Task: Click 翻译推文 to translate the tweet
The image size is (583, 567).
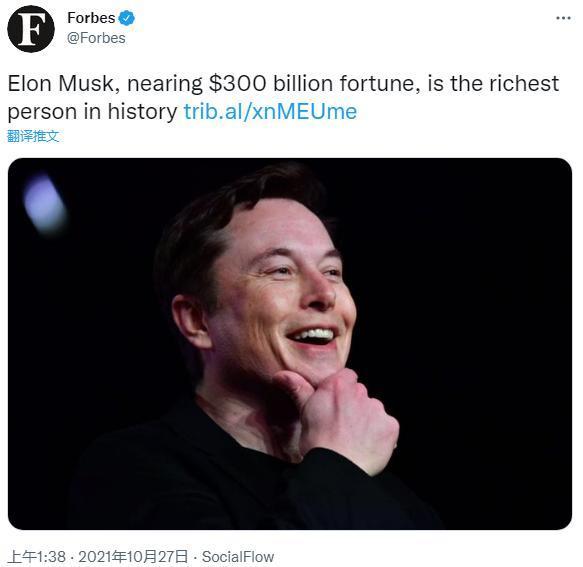Action: 33,136
